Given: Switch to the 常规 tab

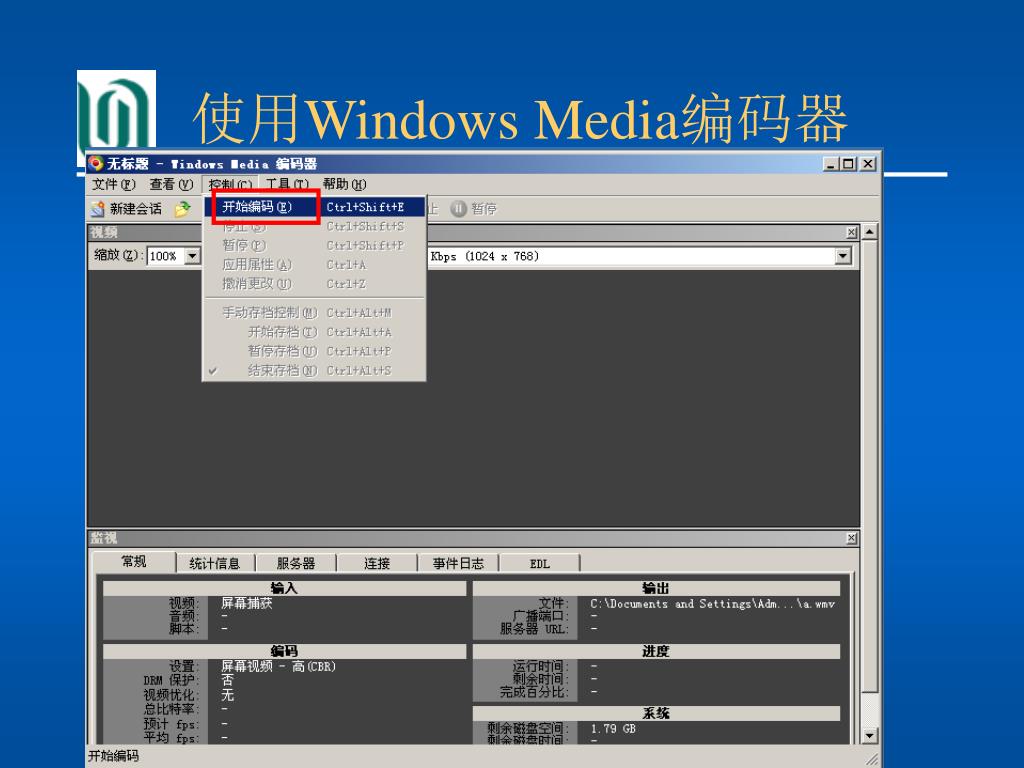Looking at the screenshot, I should point(134,562).
